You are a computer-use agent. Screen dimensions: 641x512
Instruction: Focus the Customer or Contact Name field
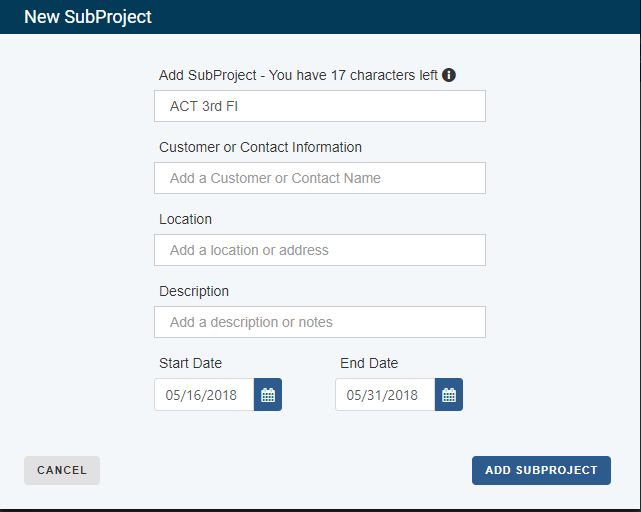click(x=320, y=178)
